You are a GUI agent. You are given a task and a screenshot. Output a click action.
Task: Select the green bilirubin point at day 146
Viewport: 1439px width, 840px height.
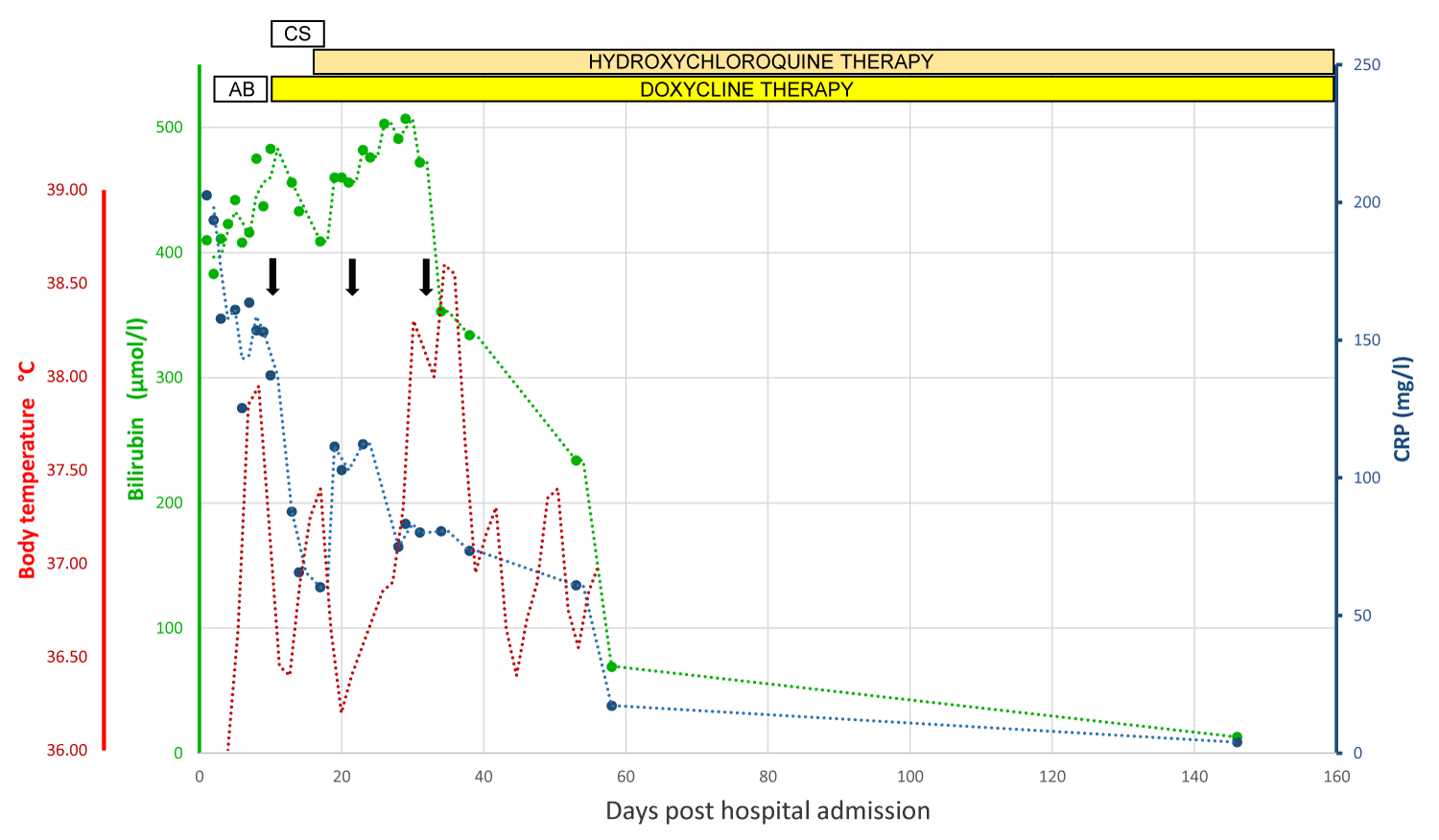pos(1237,736)
